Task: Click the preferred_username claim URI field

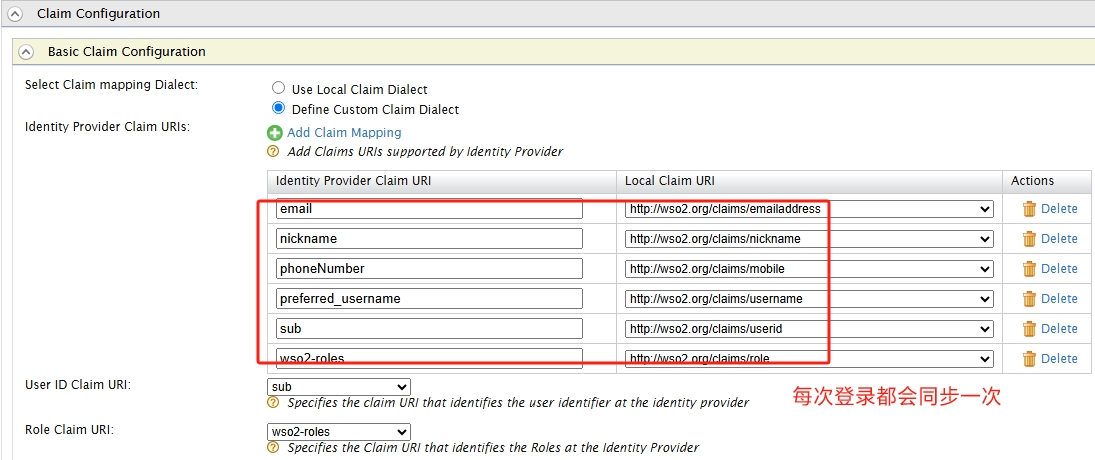Action: [429, 299]
